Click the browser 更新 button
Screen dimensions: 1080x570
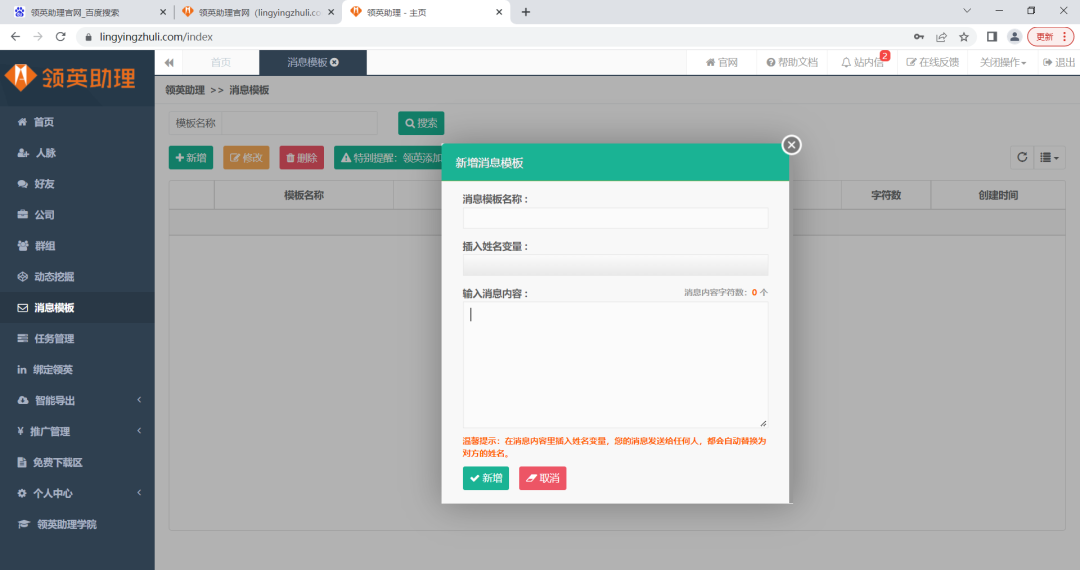pyautogui.click(x=1050, y=36)
